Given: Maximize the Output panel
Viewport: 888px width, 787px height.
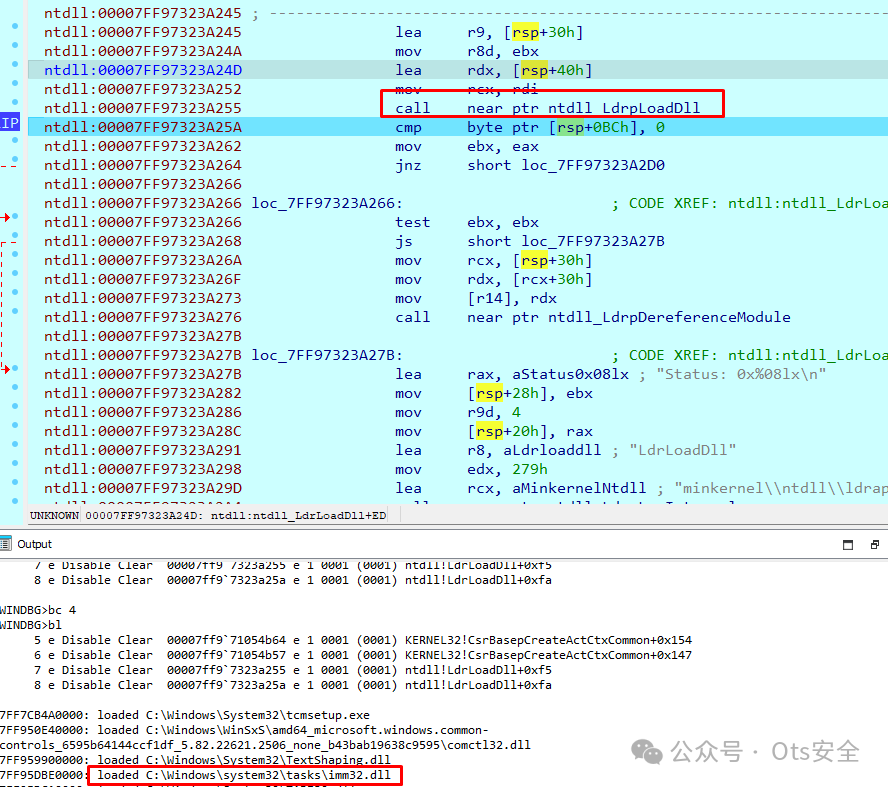Looking at the screenshot, I should point(848,545).
